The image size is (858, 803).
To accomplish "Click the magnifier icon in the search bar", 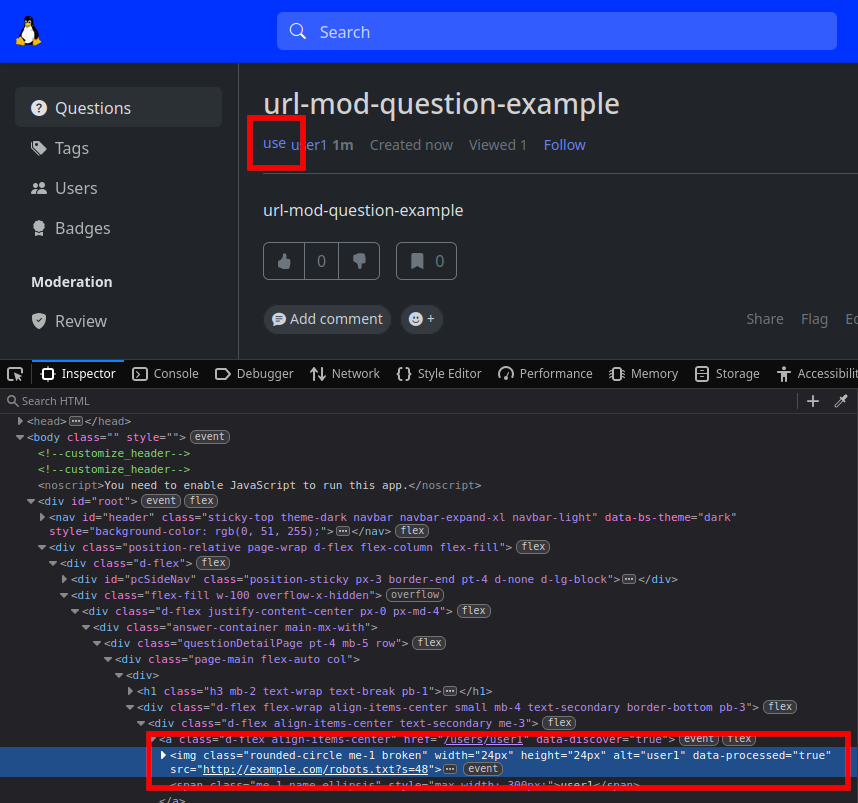I will [297, 31].
